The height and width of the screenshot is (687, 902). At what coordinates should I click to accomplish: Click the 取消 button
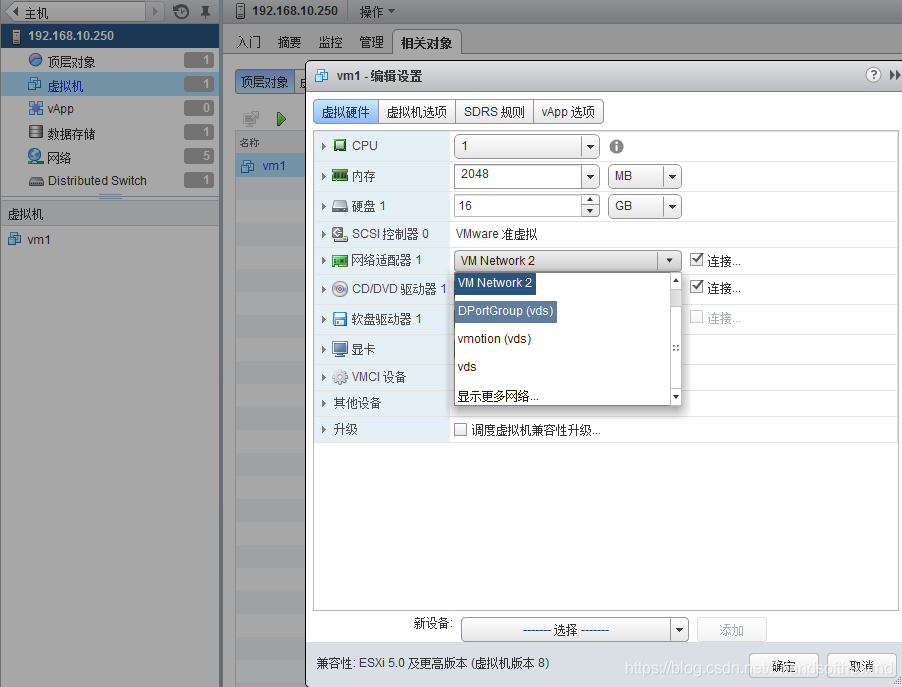pos(861,666)
